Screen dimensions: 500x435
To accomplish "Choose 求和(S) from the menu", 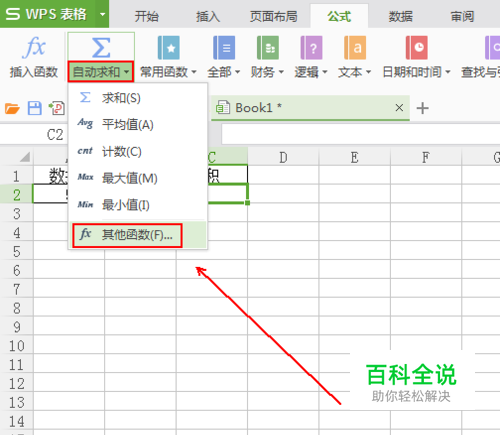I will [138, 98].
